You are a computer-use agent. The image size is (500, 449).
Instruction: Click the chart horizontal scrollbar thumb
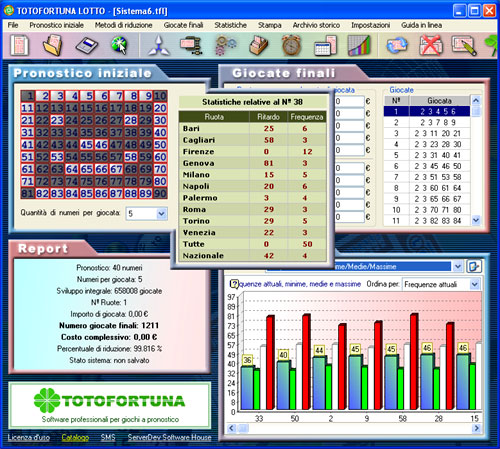coord(244,428)
